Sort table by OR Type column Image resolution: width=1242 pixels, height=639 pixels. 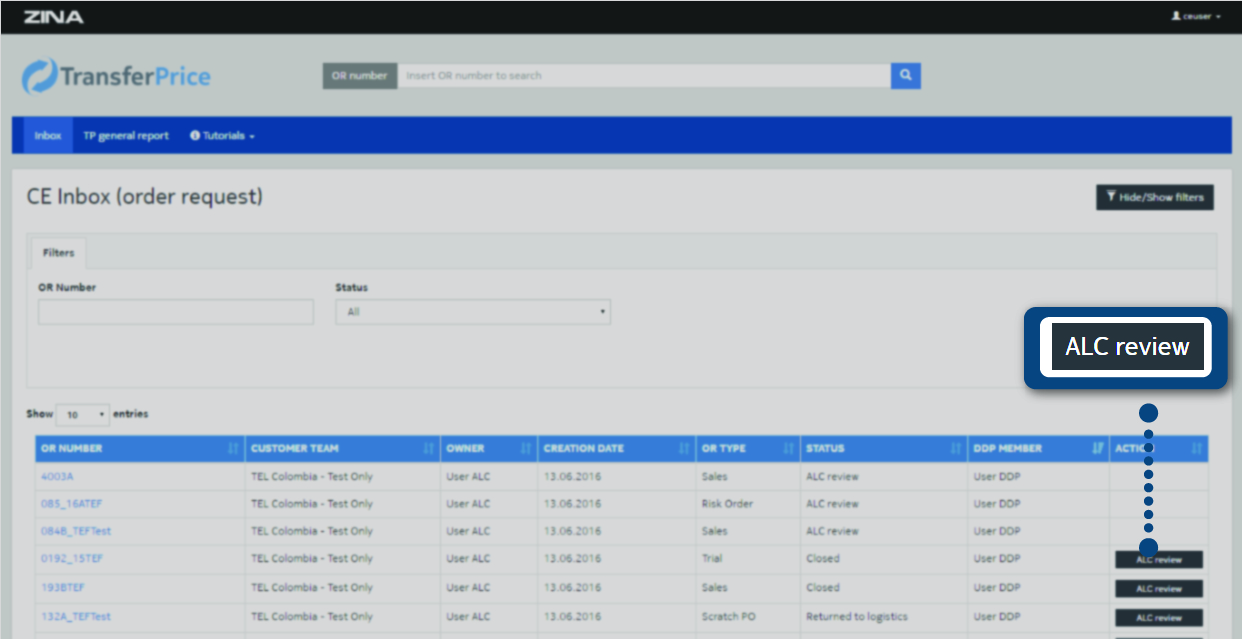click(x=747, y=449)
